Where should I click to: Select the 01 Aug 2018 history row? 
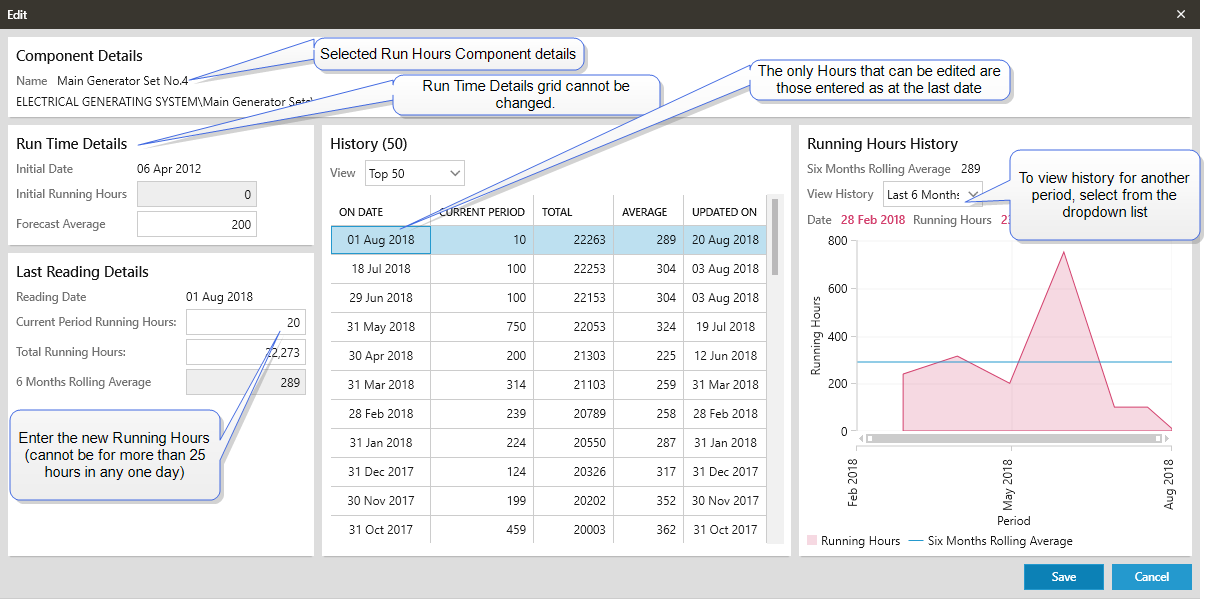tap(549, 240)
